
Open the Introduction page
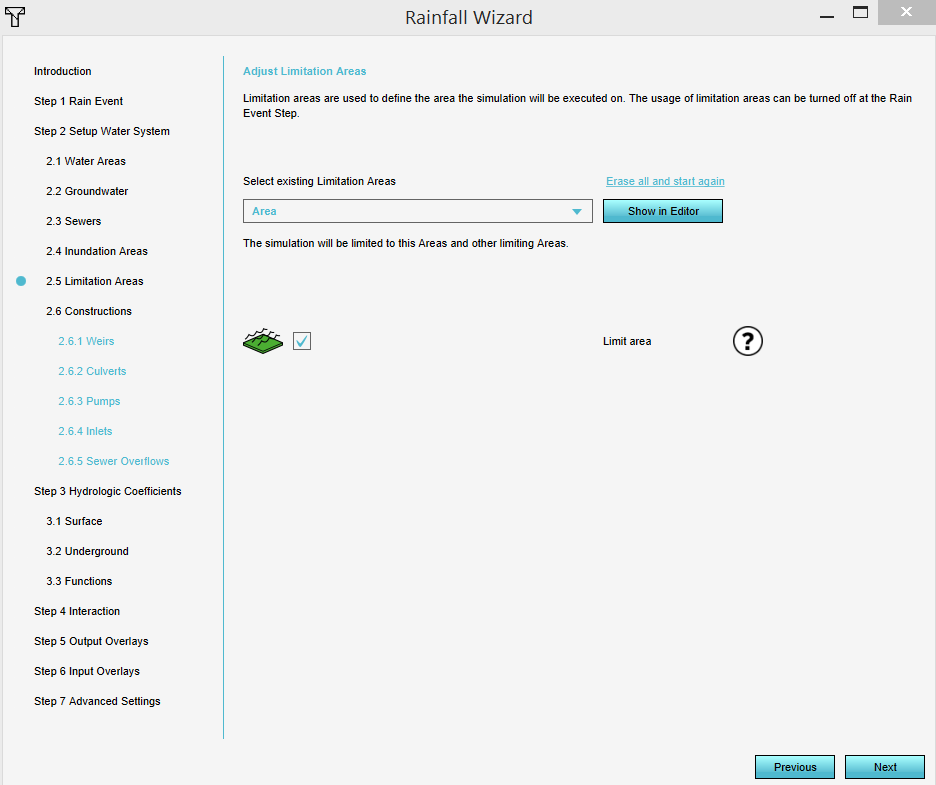(62, 71)
